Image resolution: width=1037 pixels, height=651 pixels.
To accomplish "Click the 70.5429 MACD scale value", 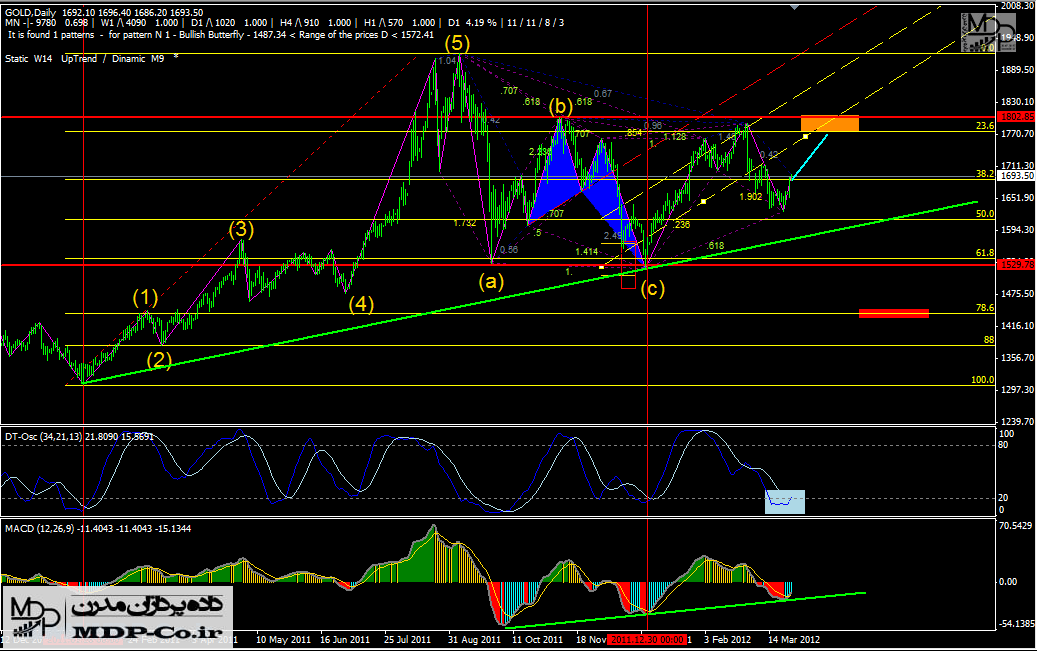I will point(1016,526).
